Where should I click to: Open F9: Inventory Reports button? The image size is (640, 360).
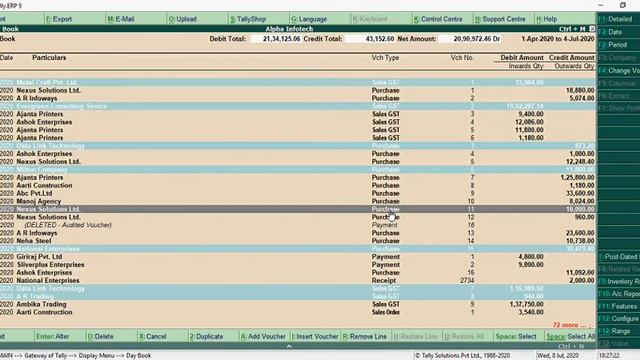618,282
